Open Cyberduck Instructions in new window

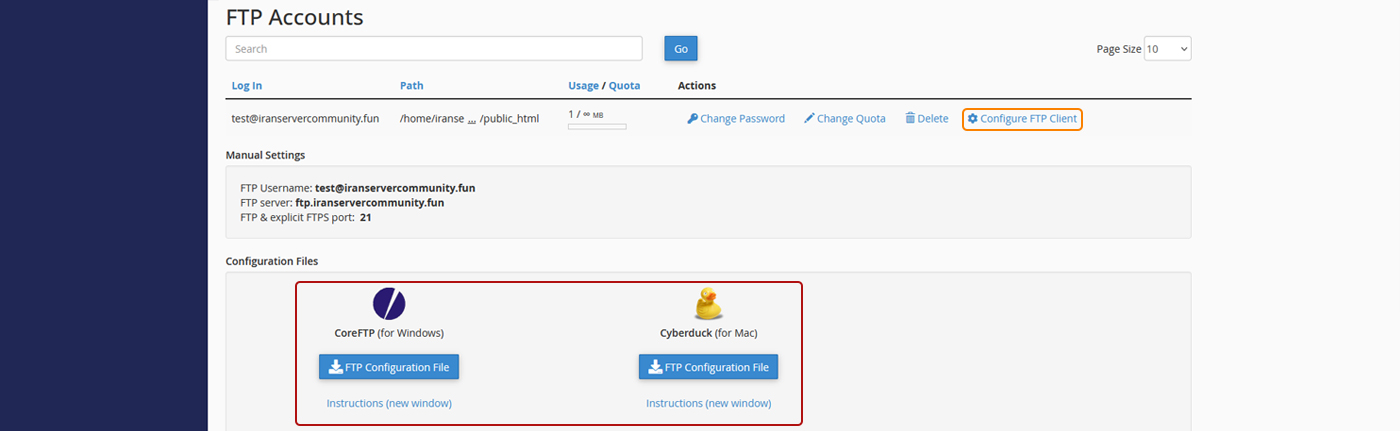[x=708, y=403]
